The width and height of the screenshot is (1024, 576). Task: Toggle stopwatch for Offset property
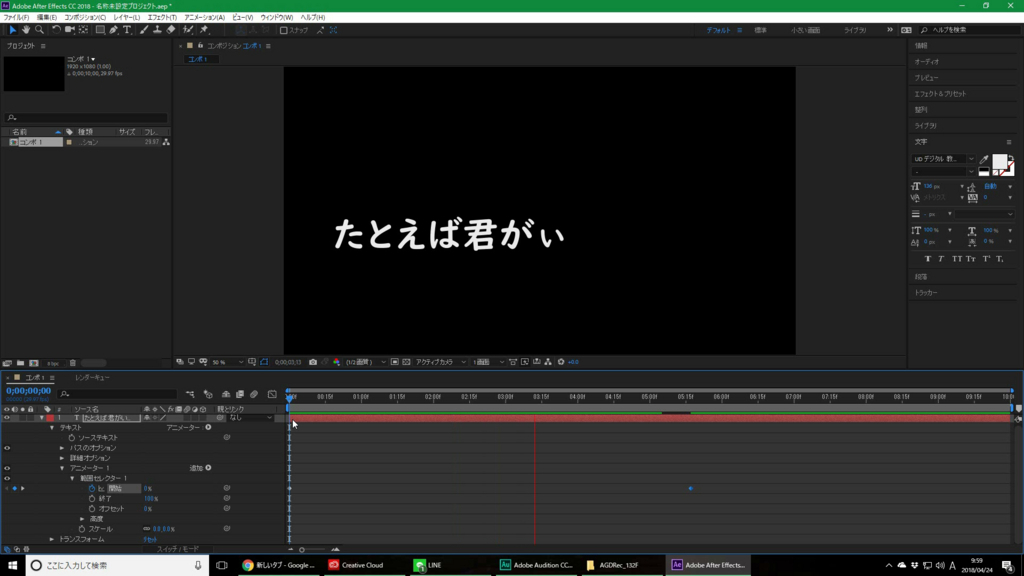92,509
